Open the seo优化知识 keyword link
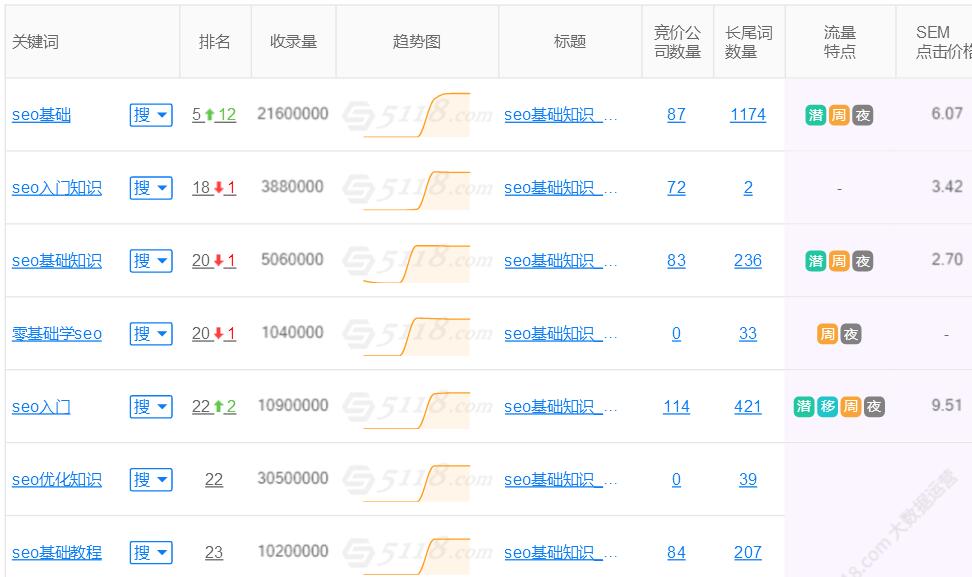This screenshot has height=577, width=972. click(x=57, y=480)
